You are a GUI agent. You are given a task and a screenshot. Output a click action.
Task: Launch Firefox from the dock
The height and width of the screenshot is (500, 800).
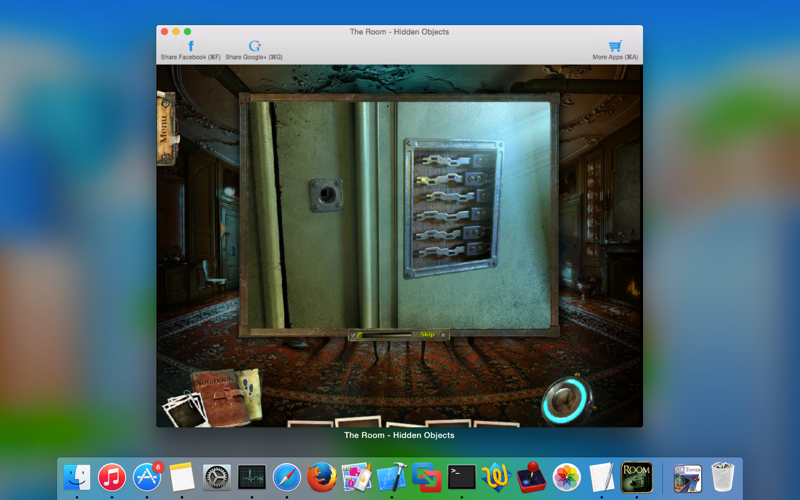321,478
